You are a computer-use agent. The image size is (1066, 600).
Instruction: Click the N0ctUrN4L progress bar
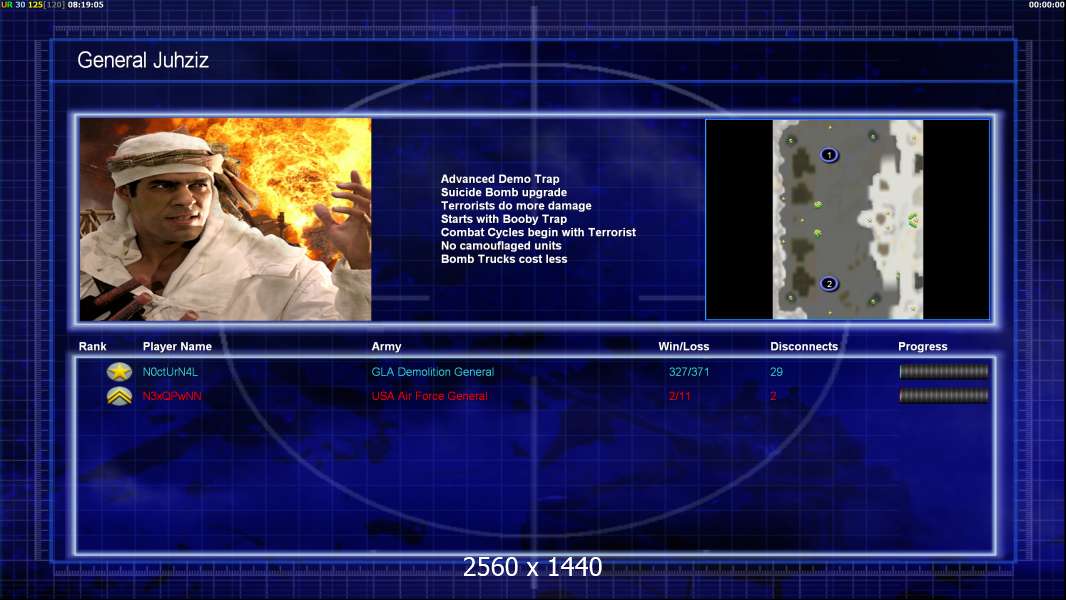(943, 372)
